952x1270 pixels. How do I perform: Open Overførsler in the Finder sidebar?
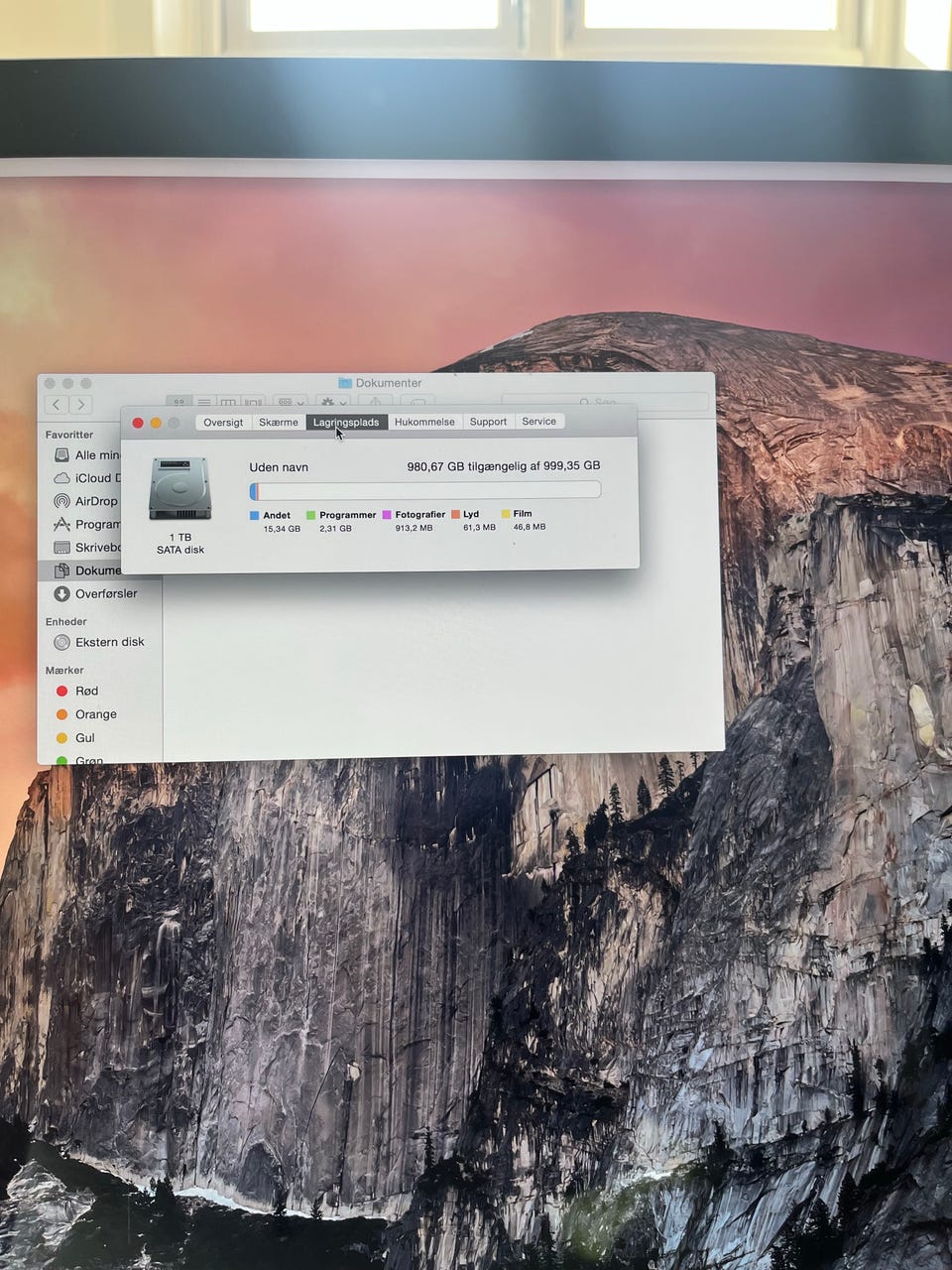(96, 593)
